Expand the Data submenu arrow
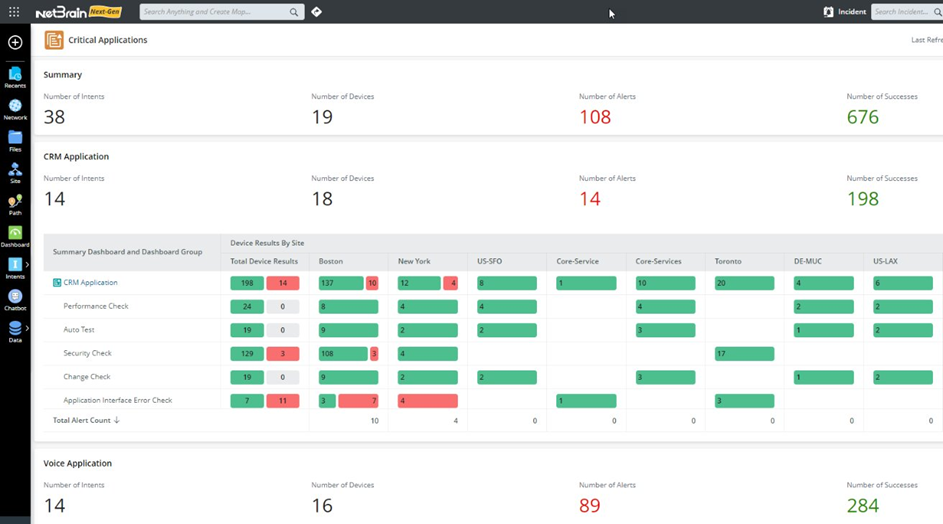The image size is (943, 524). pos(27,328)
